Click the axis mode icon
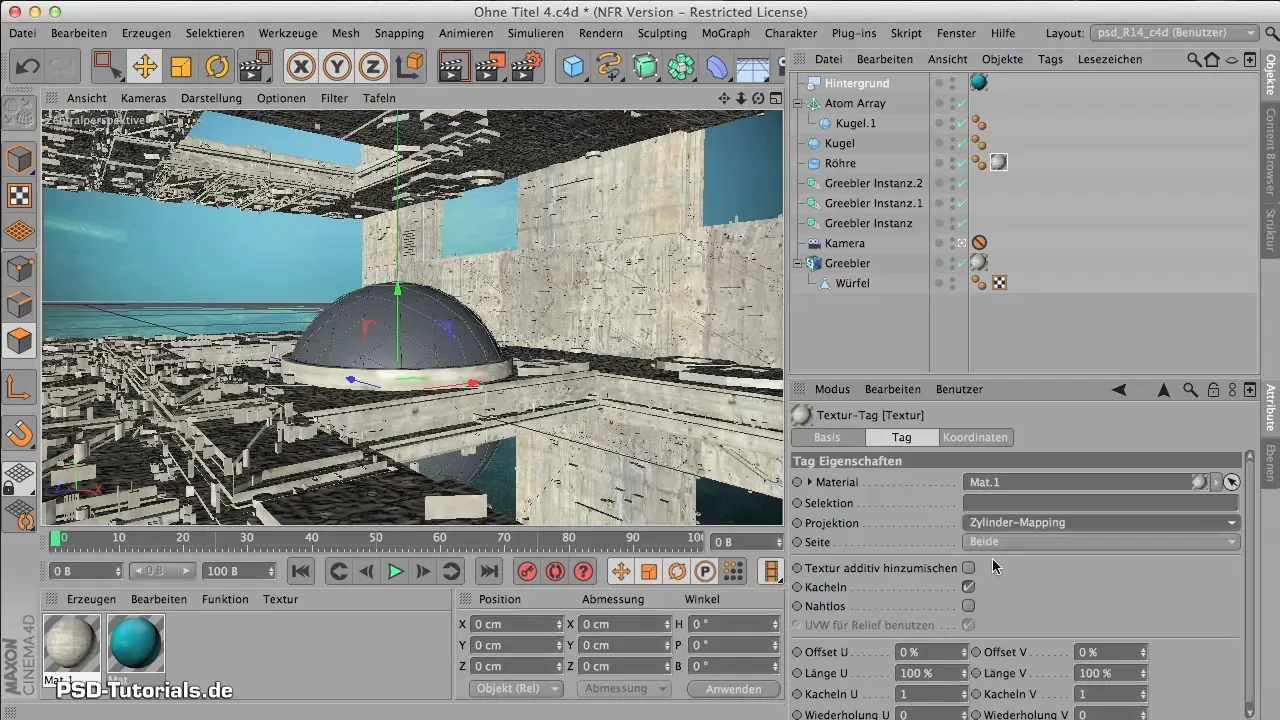This screenshot has width=1280, height=720. (x=20, y=387)
